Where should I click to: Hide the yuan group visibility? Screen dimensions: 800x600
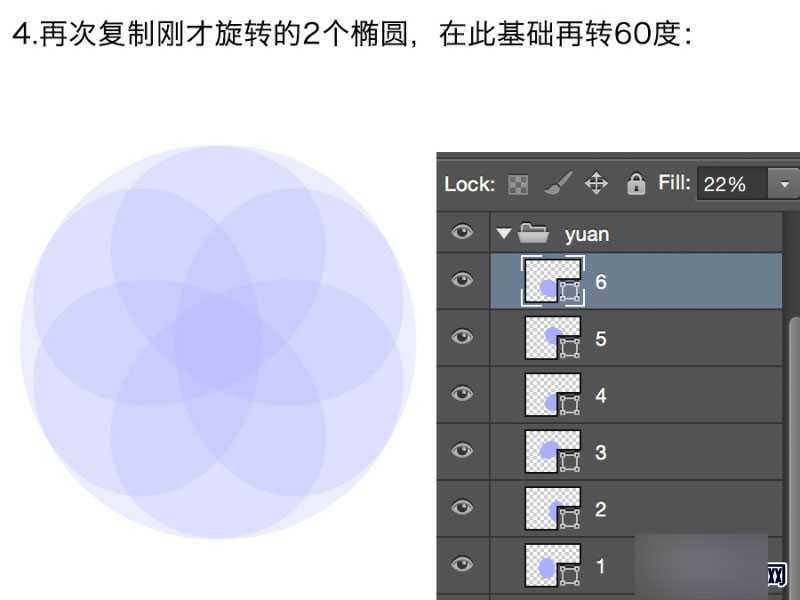pos(462,232)
